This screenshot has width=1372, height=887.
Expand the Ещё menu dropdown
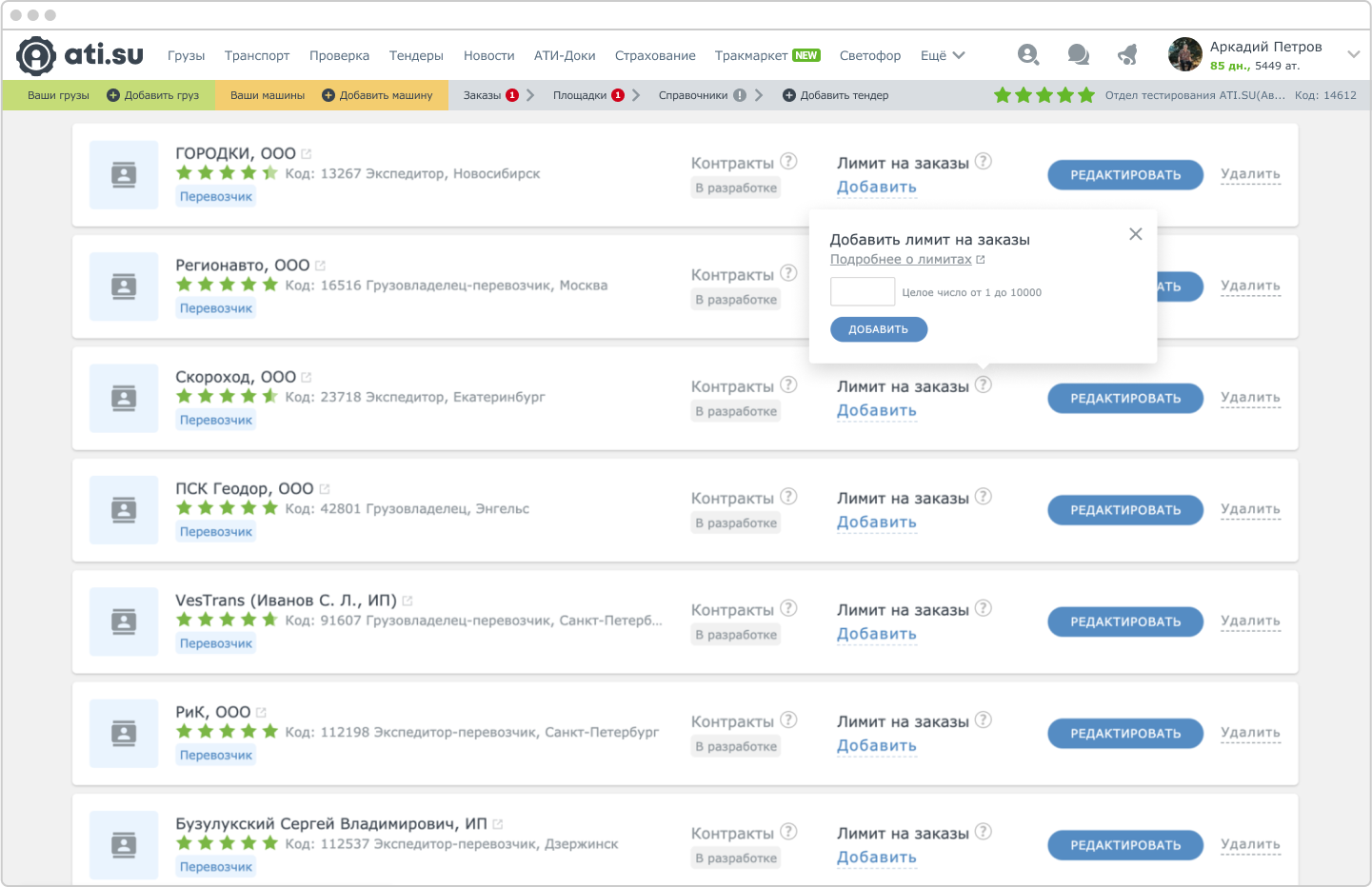(943, 56)
